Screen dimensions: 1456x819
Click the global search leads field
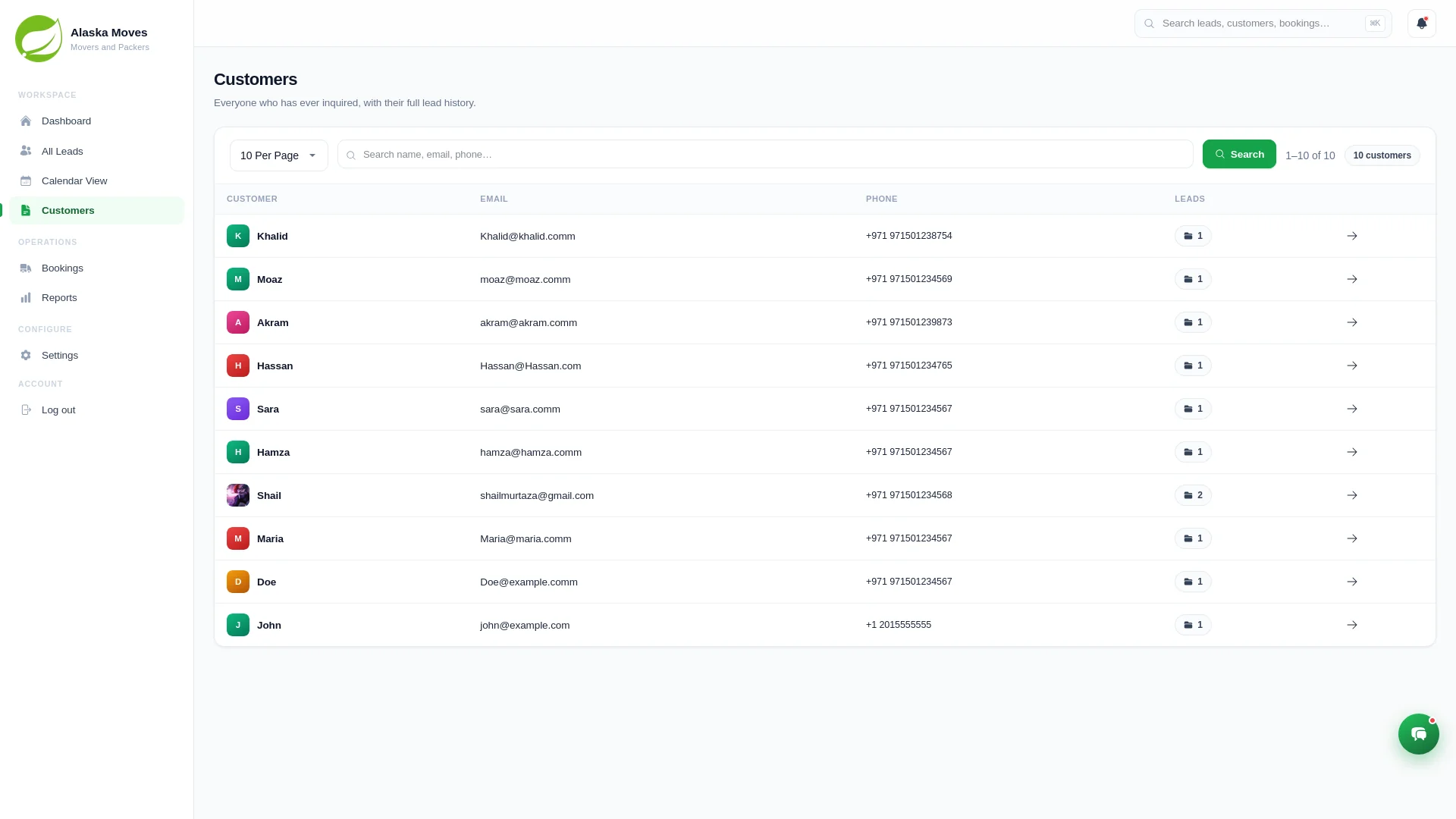click(1263, 24)
